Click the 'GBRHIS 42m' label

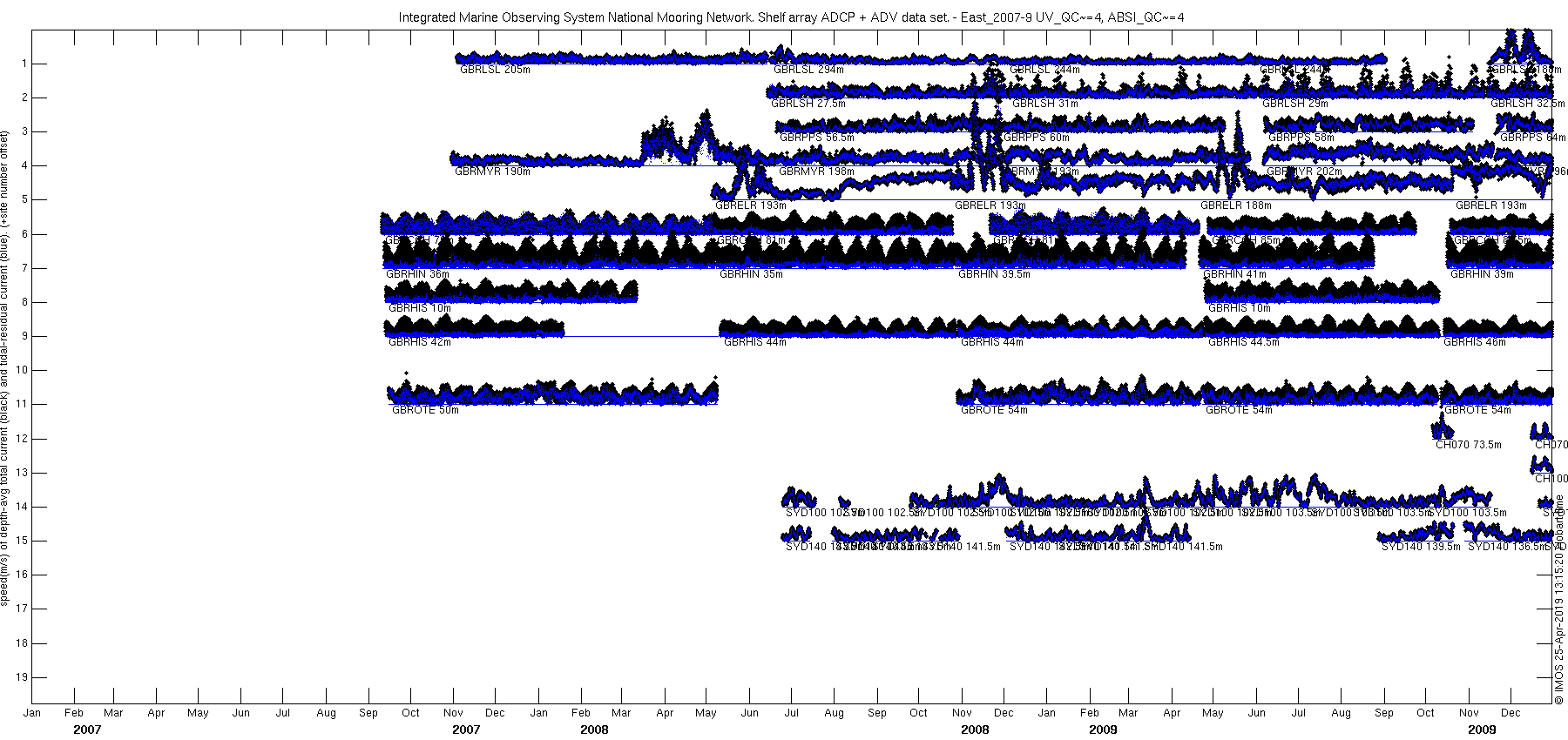tap(420, 342)
